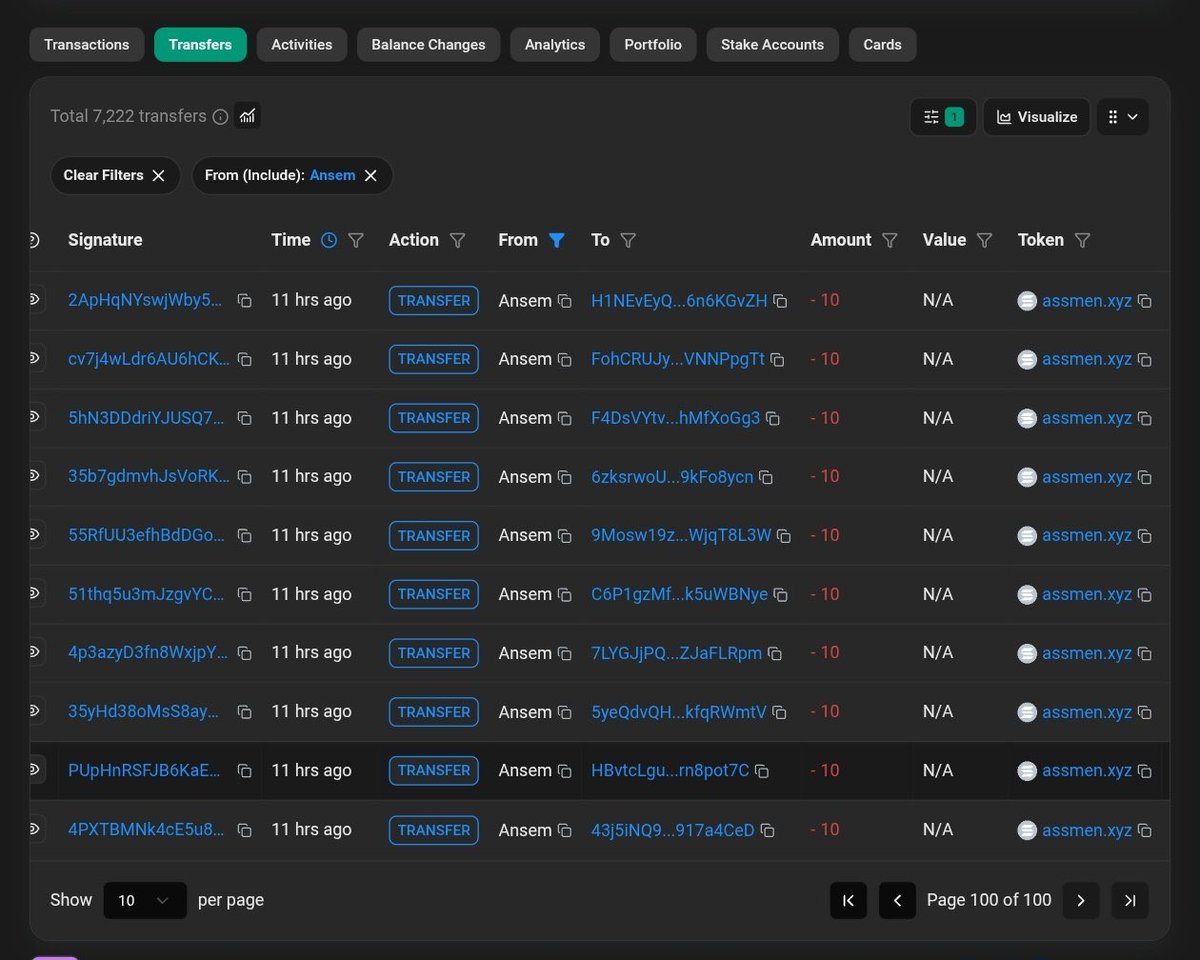This screenshot has height=960, width=1200.
Task: Copy recipient address 43j5iNQ9...917a4CeD
Action: click(767, 831)
